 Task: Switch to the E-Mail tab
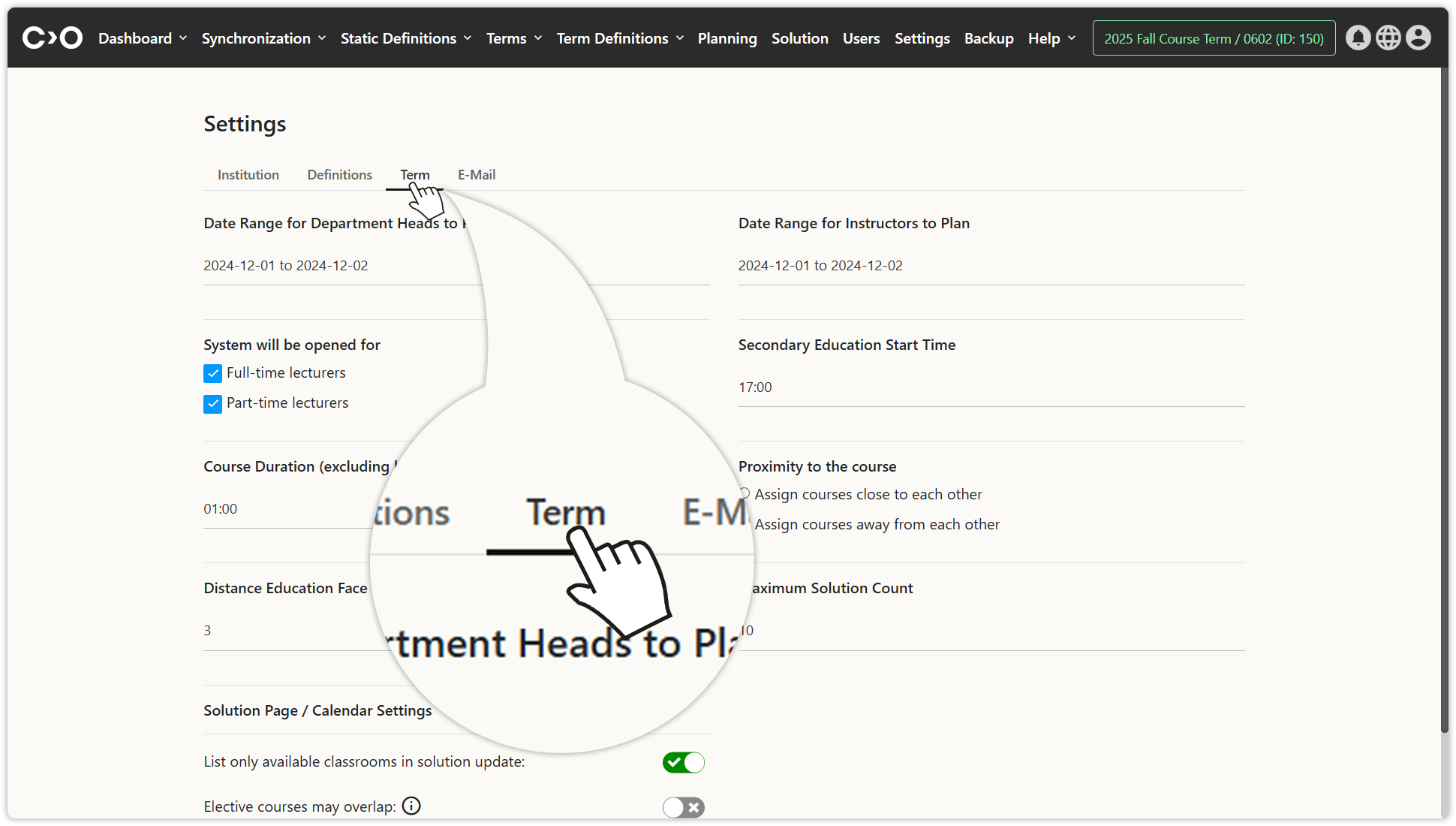click(477, 175)
